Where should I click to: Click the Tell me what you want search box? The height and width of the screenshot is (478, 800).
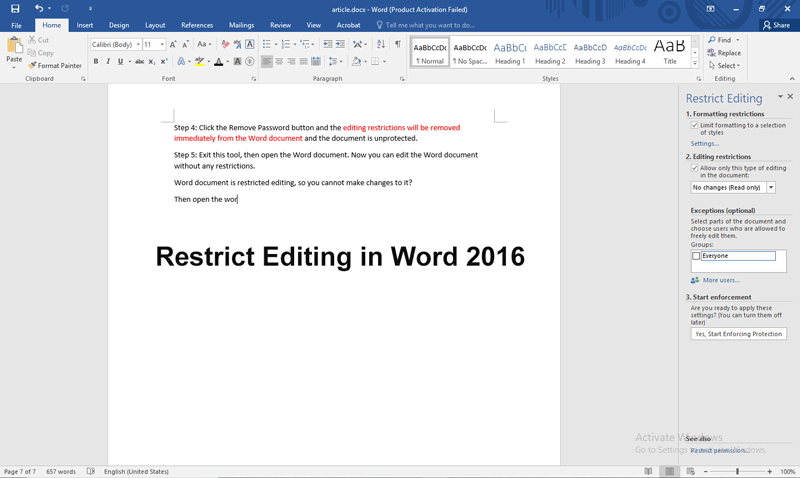(426, 25)
